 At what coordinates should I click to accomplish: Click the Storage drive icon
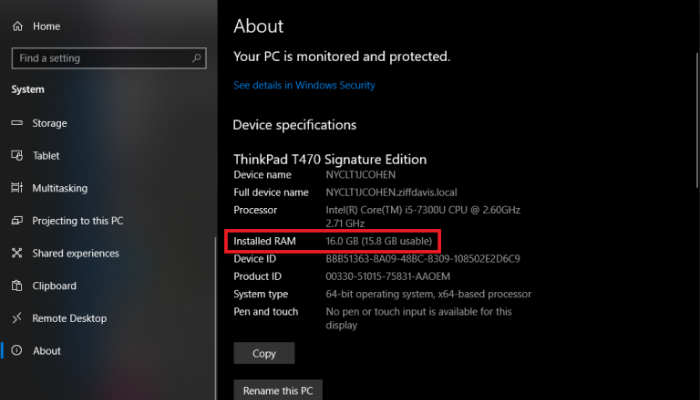[17, 123]
